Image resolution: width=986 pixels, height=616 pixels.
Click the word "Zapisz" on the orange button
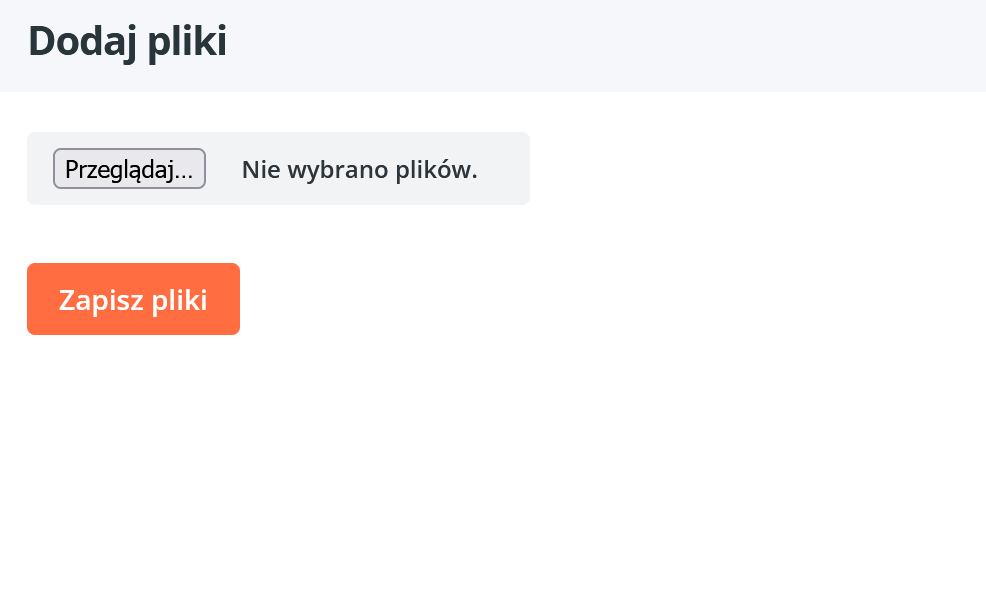pos(100,300)
